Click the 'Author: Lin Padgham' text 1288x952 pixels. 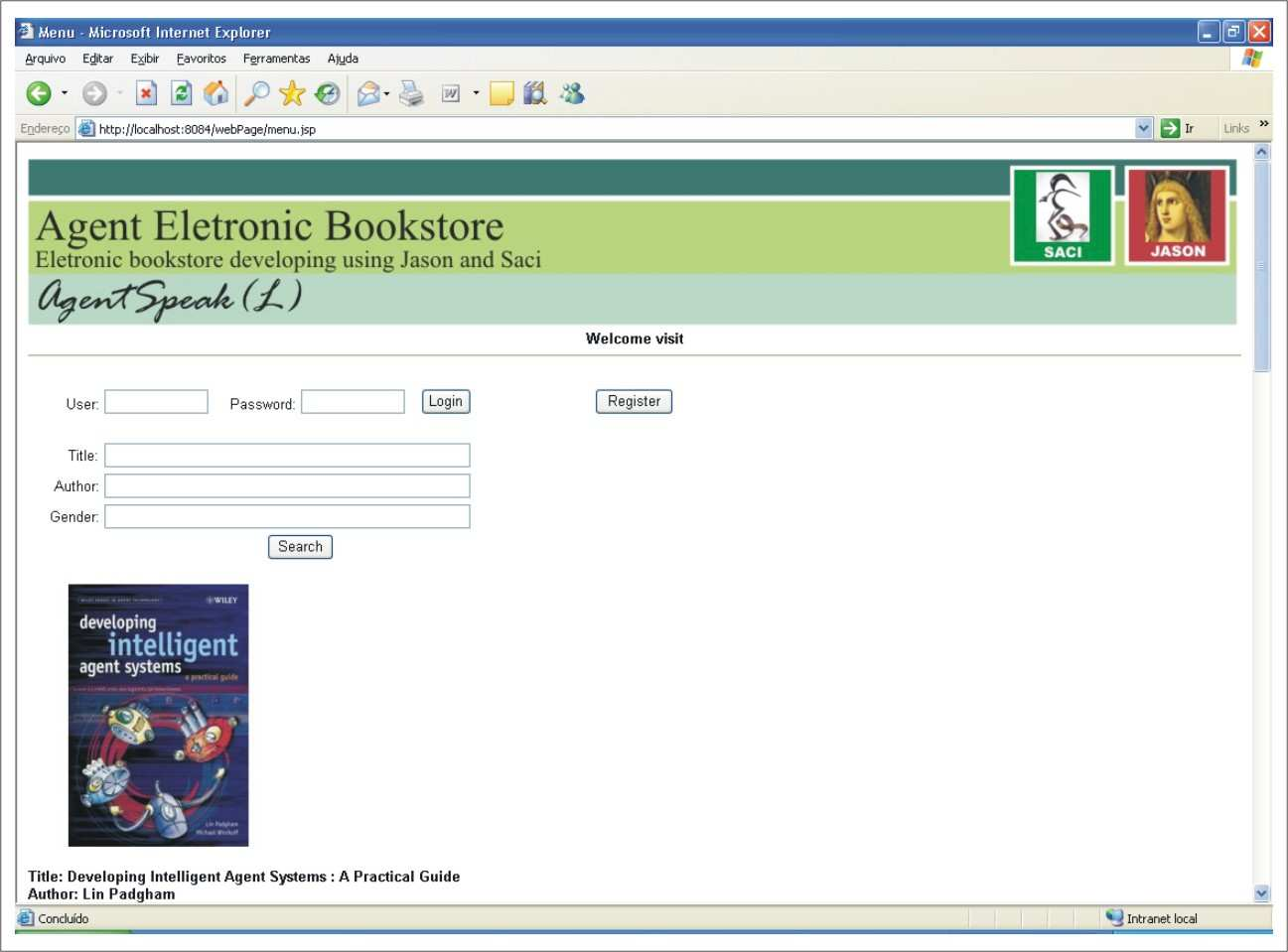[x=101, y=894]
